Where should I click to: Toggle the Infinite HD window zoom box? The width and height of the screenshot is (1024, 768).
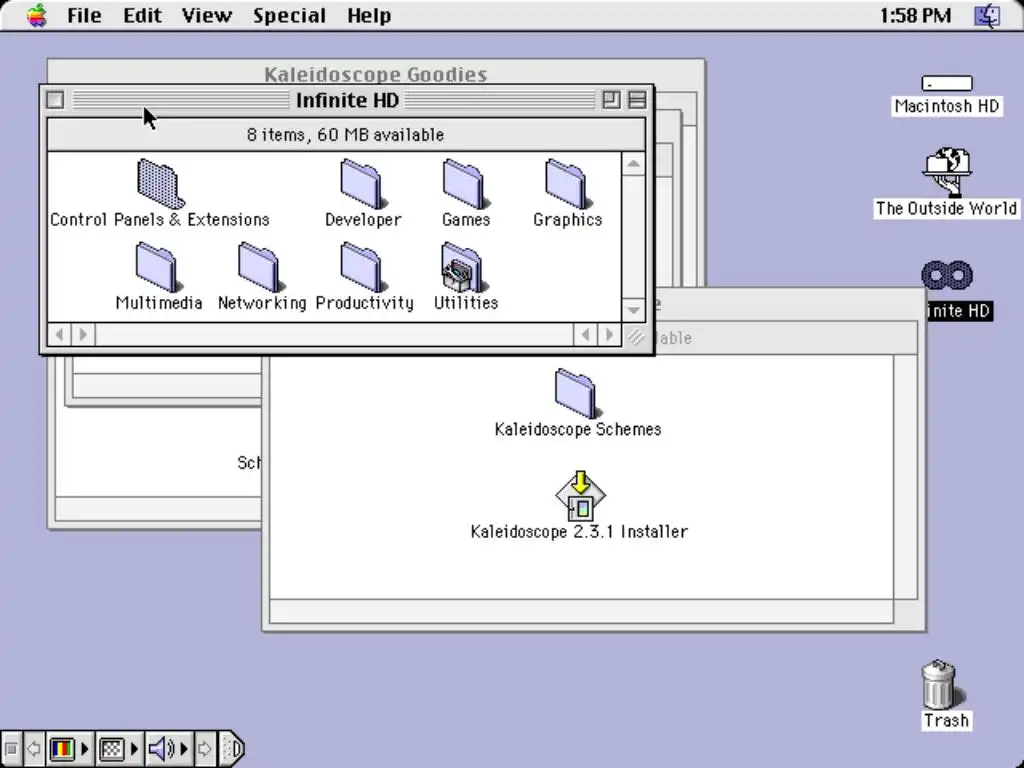pyautogui.click(x=611, y=100)
